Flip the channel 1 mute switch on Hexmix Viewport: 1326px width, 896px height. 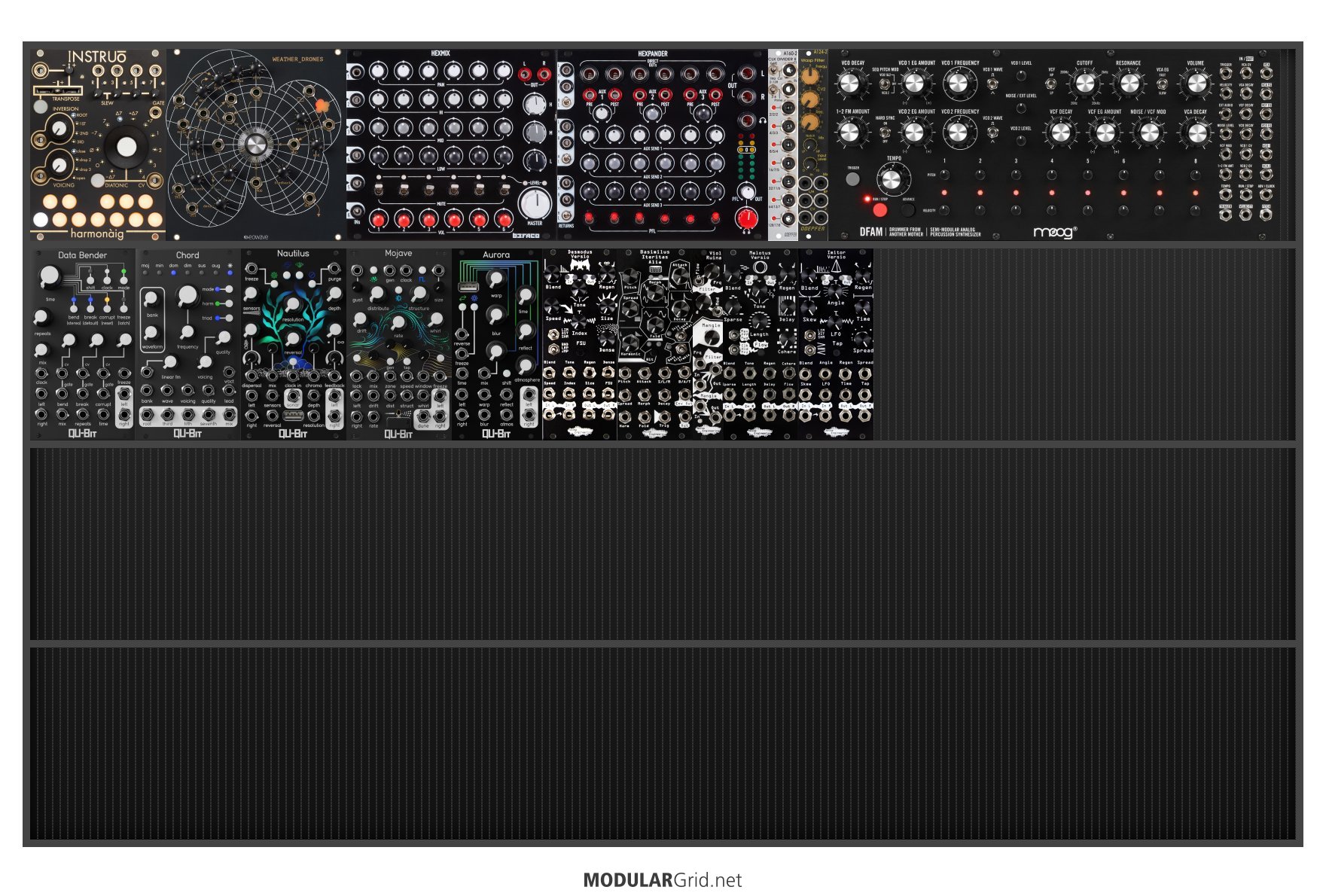coord(379,188)
